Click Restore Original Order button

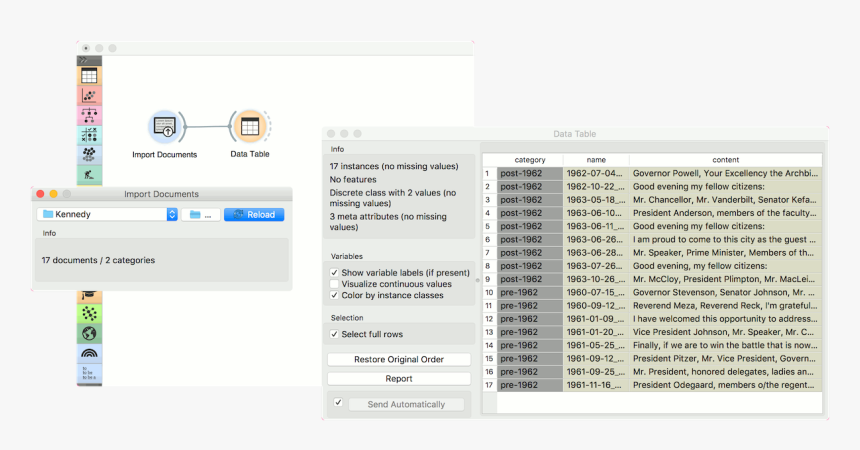tap(399, 359)
